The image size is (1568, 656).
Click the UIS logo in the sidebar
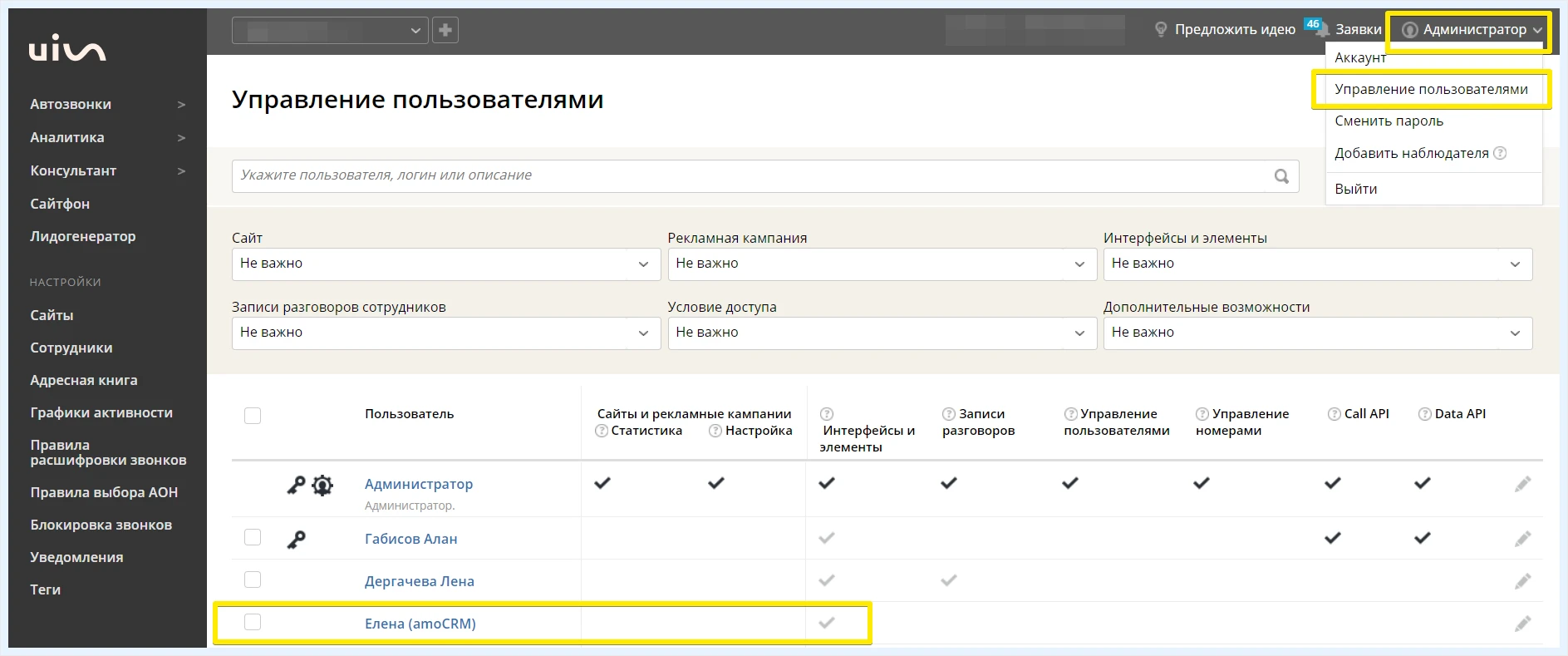[x=67, y=48]
